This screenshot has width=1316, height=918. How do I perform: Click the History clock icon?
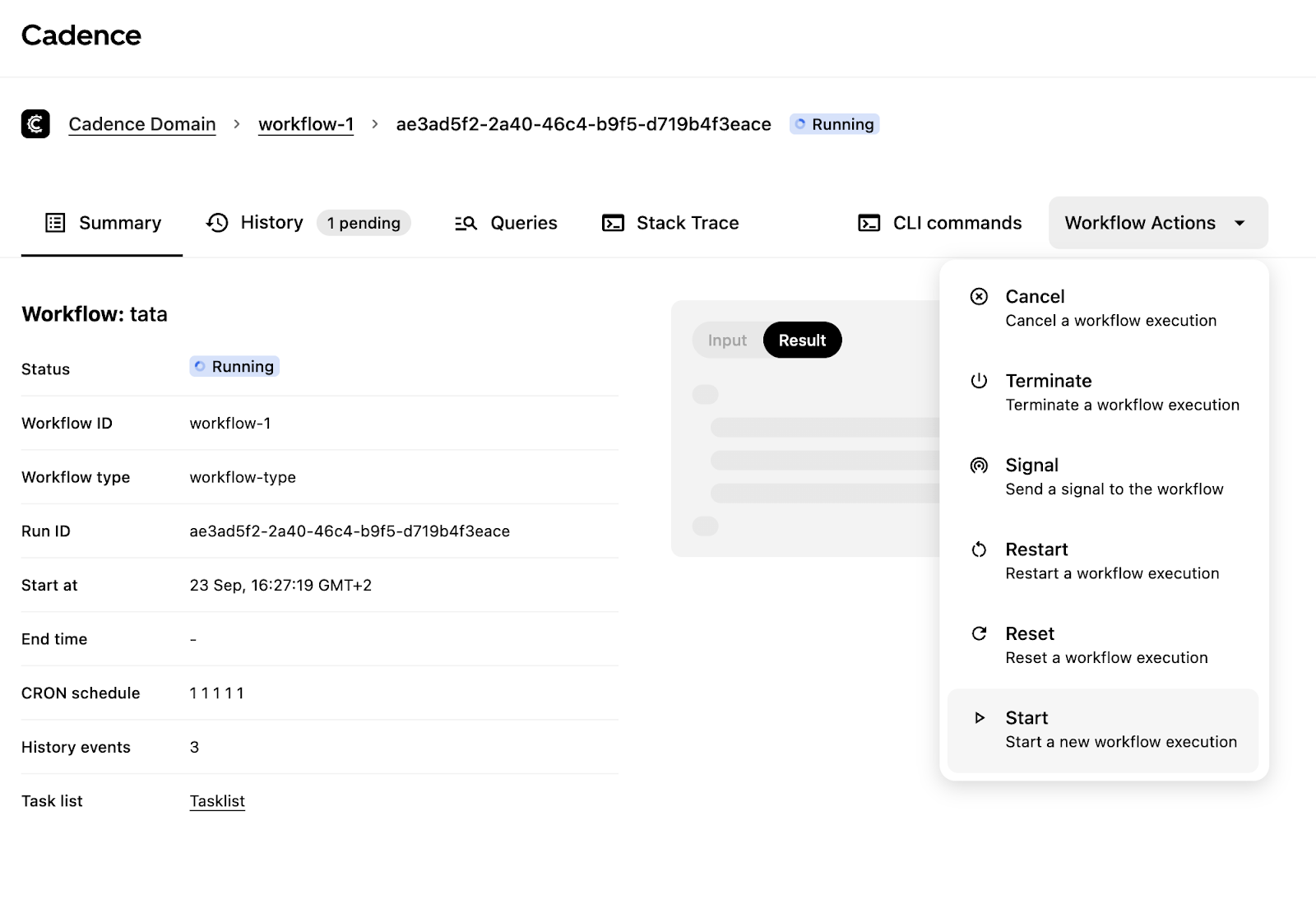217,223
